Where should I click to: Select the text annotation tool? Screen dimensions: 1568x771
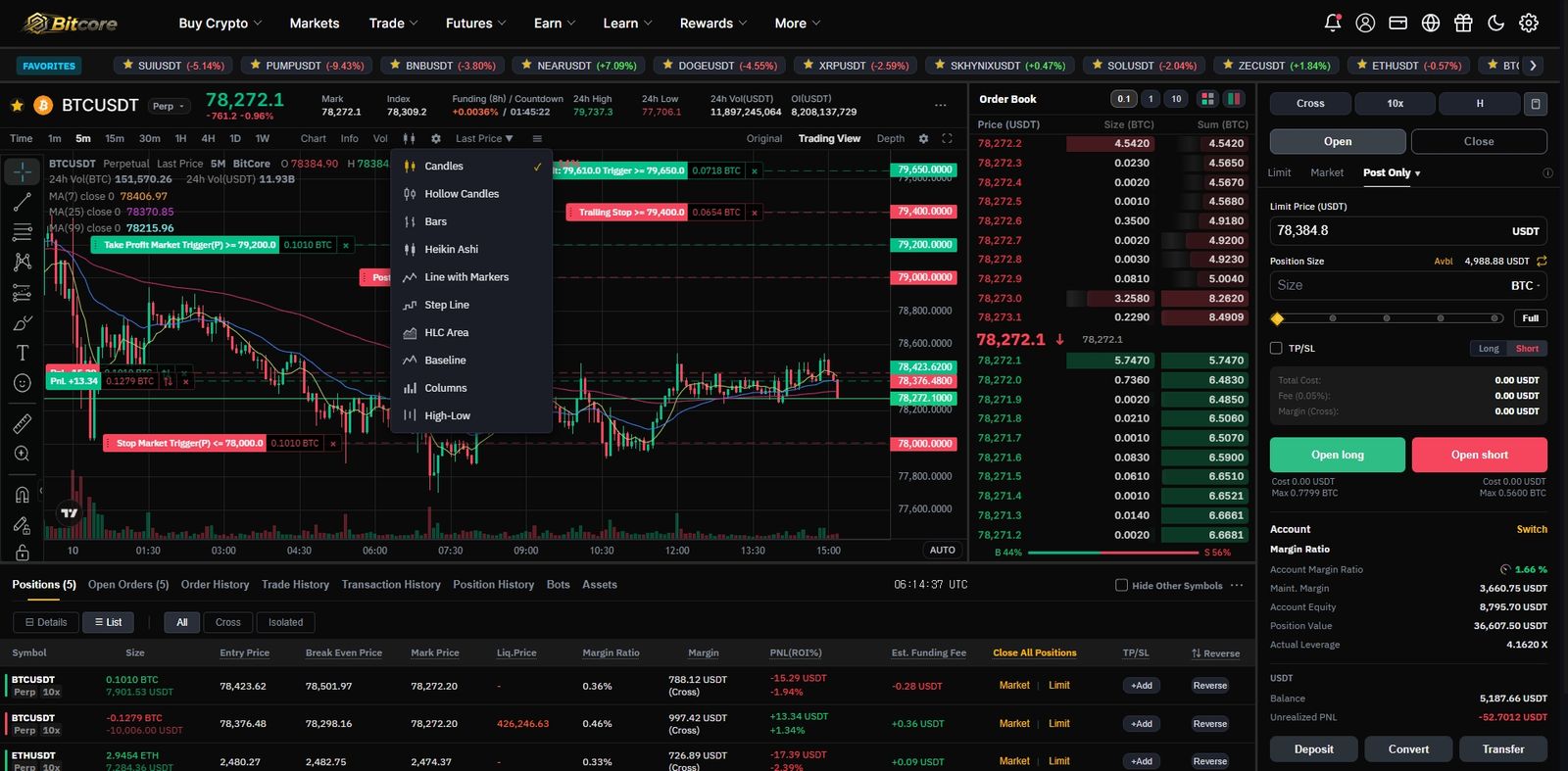[22, 353]
